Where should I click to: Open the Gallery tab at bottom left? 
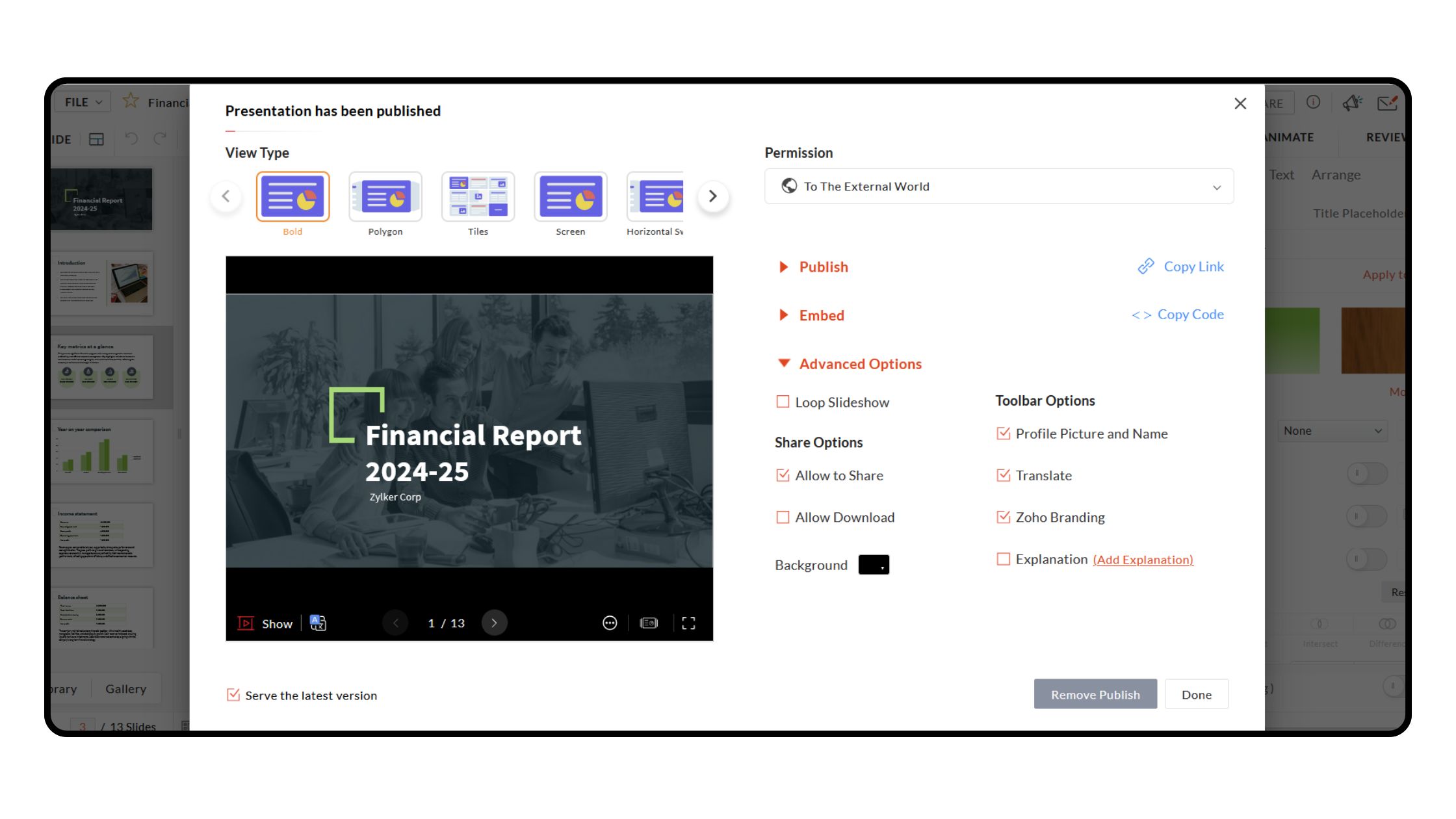tap(126, 689)
